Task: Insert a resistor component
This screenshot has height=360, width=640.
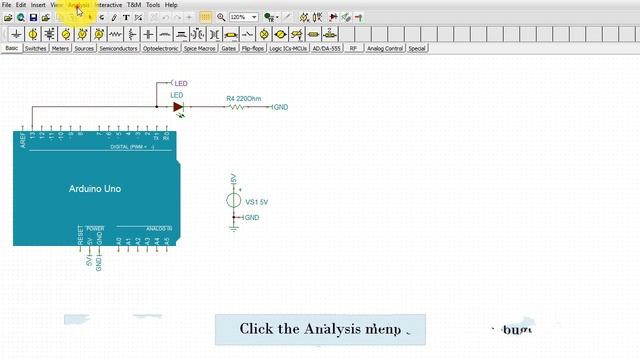Action: (x=116, y=34)
